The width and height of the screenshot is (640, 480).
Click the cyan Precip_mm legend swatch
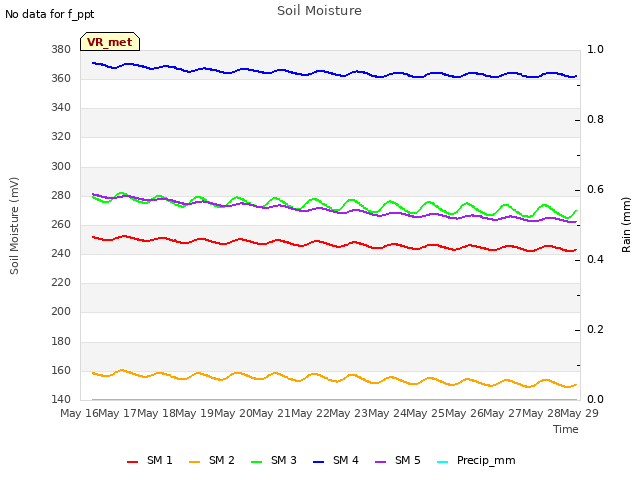tap(442, 462)
